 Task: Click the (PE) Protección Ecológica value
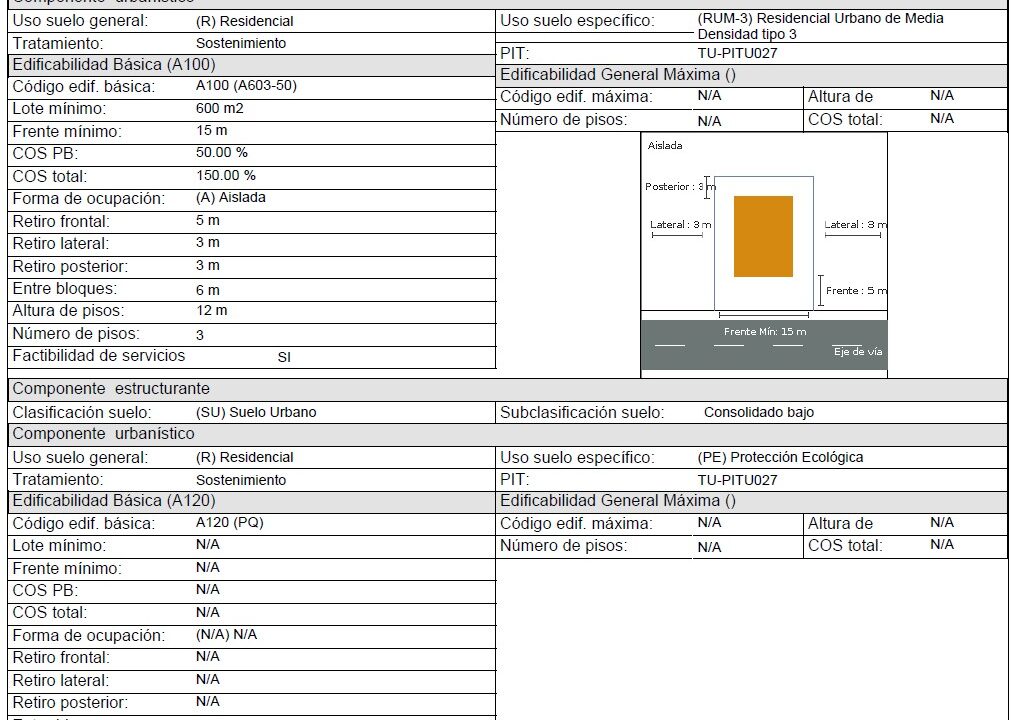(780, 457)
